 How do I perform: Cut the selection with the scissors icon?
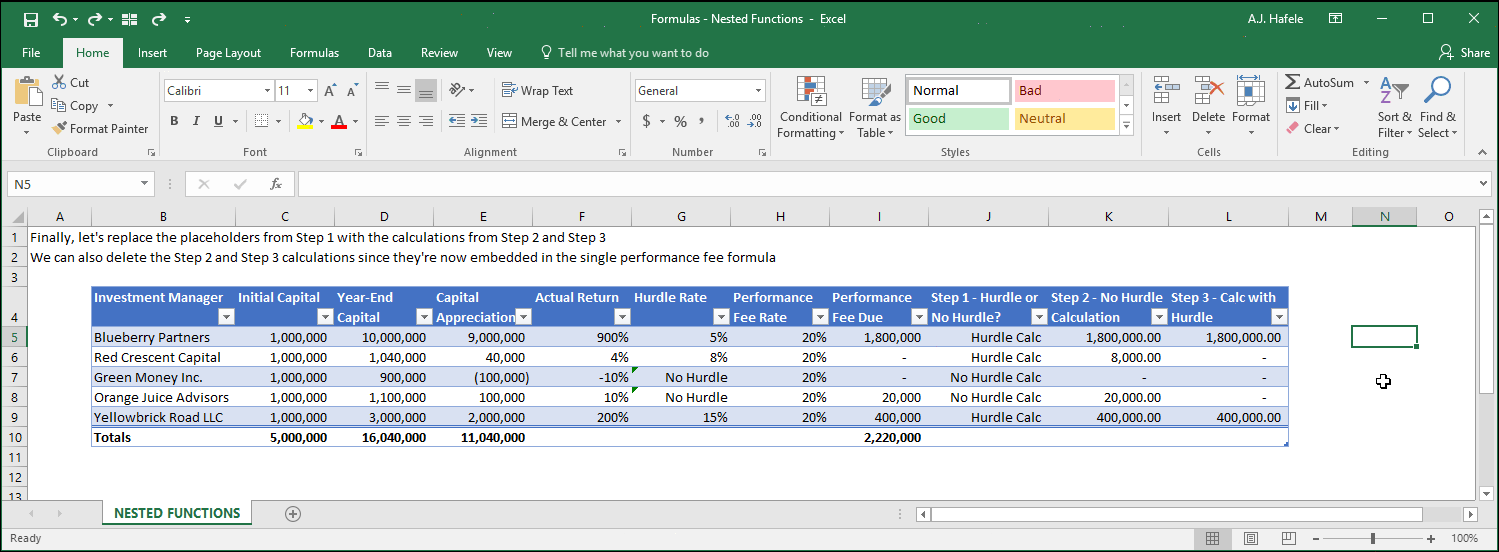coord(59,83)
